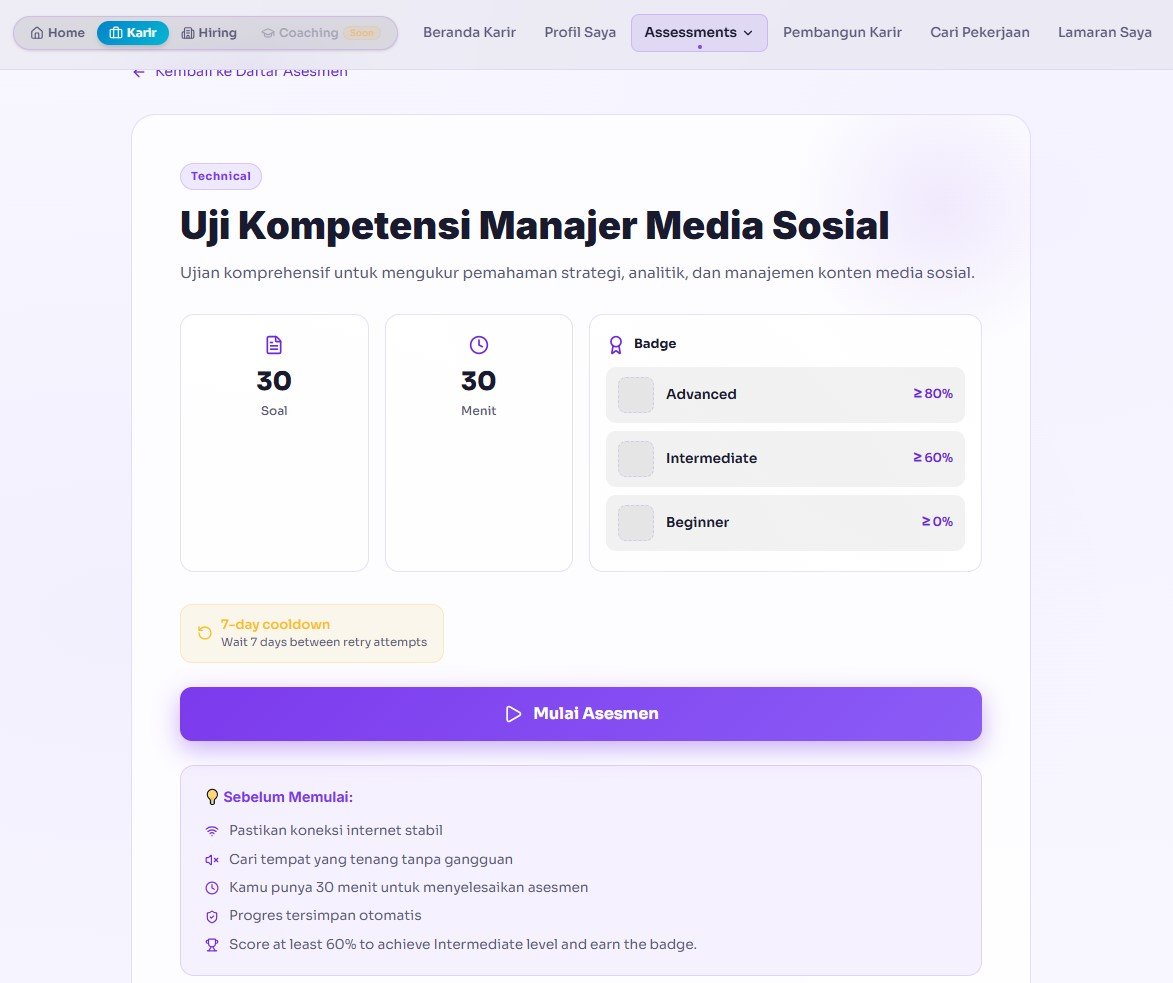Click the 30 Menit card count
The width and height of the screenshot is (1173, 983).
point(479,381)
